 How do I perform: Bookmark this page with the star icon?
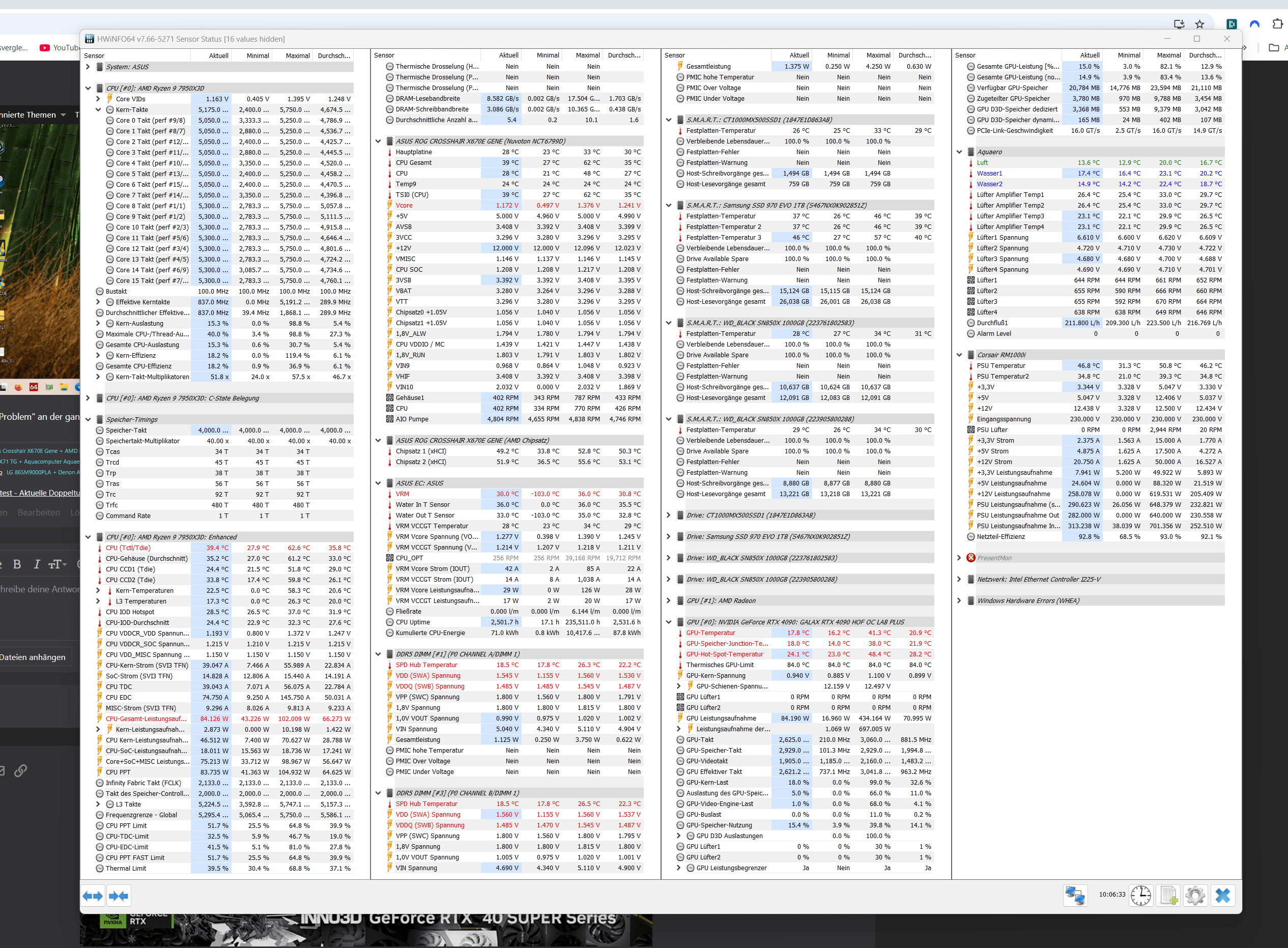click(x=1199, y=24)
